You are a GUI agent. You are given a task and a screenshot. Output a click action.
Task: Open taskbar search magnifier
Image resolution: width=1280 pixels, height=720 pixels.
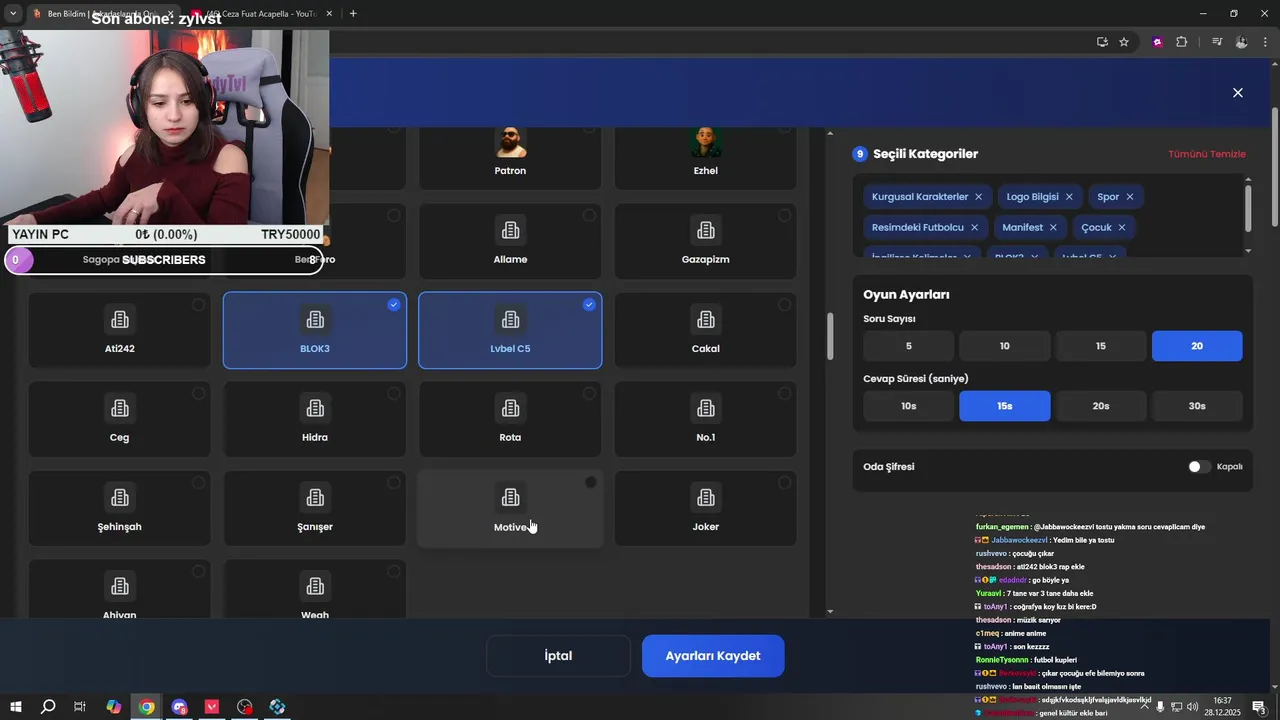[48, 707]
